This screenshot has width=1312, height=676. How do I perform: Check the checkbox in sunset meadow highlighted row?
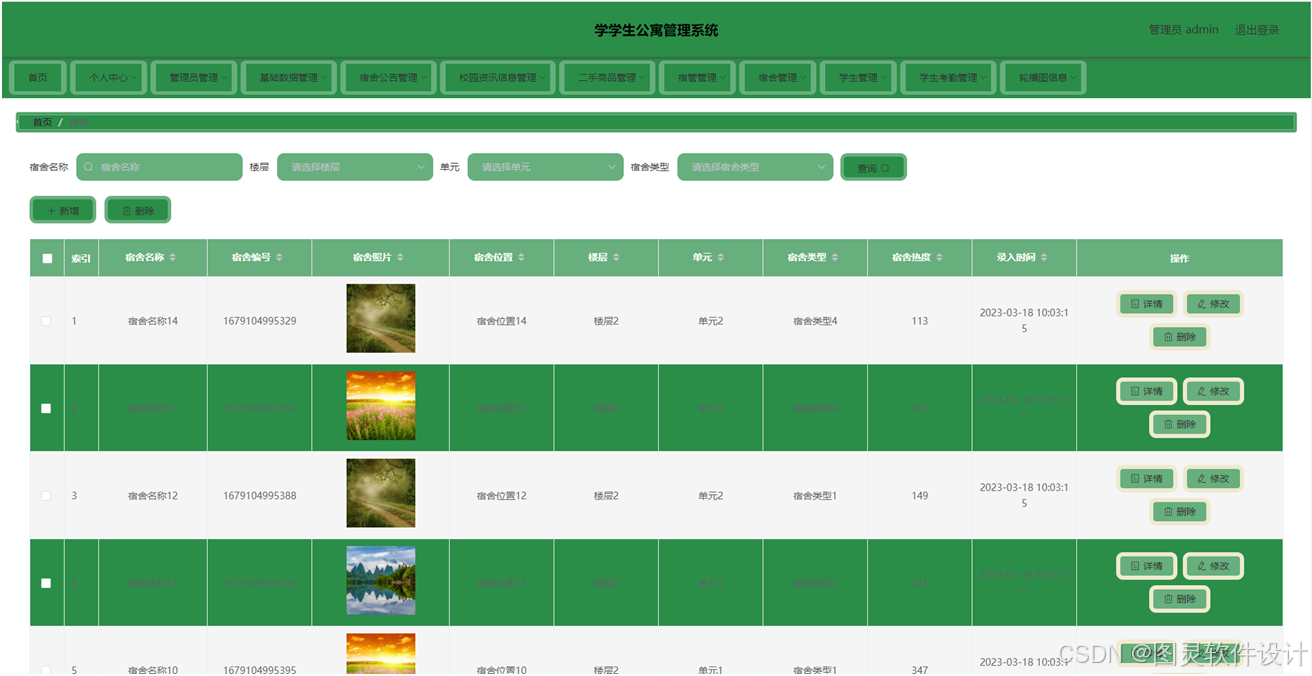46,408
